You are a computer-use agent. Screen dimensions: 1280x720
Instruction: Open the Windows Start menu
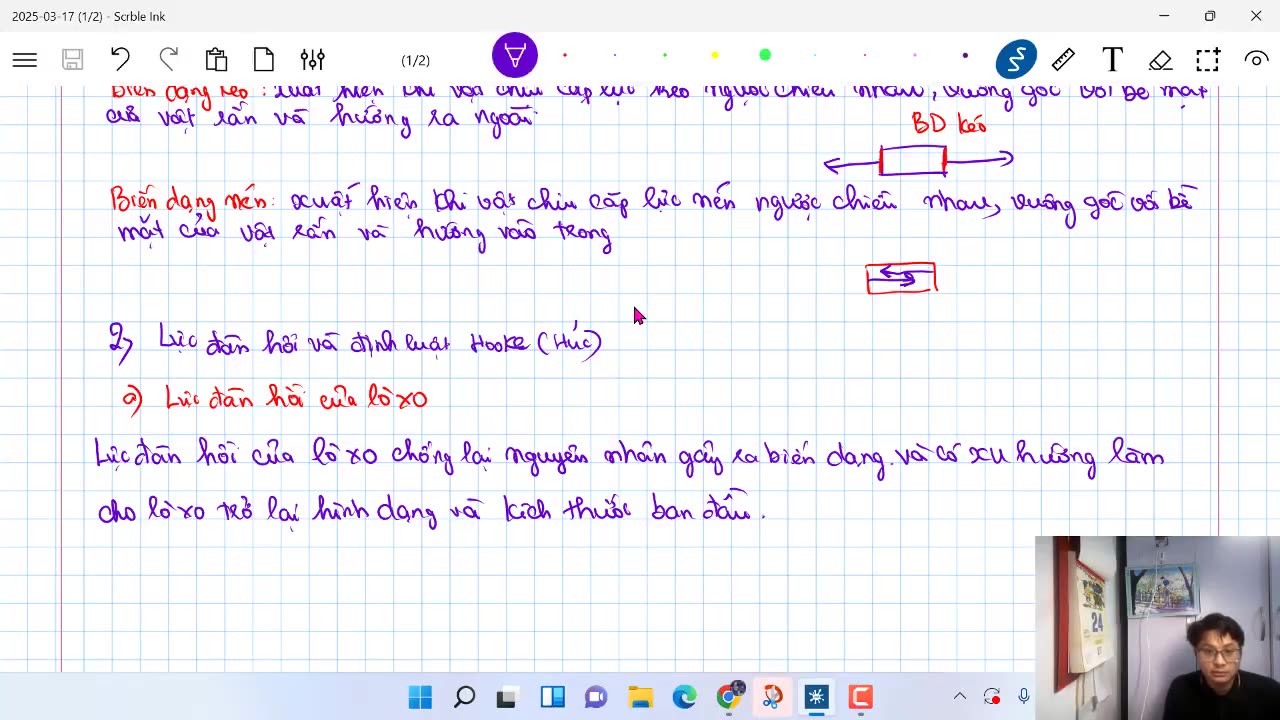[420, 697]
